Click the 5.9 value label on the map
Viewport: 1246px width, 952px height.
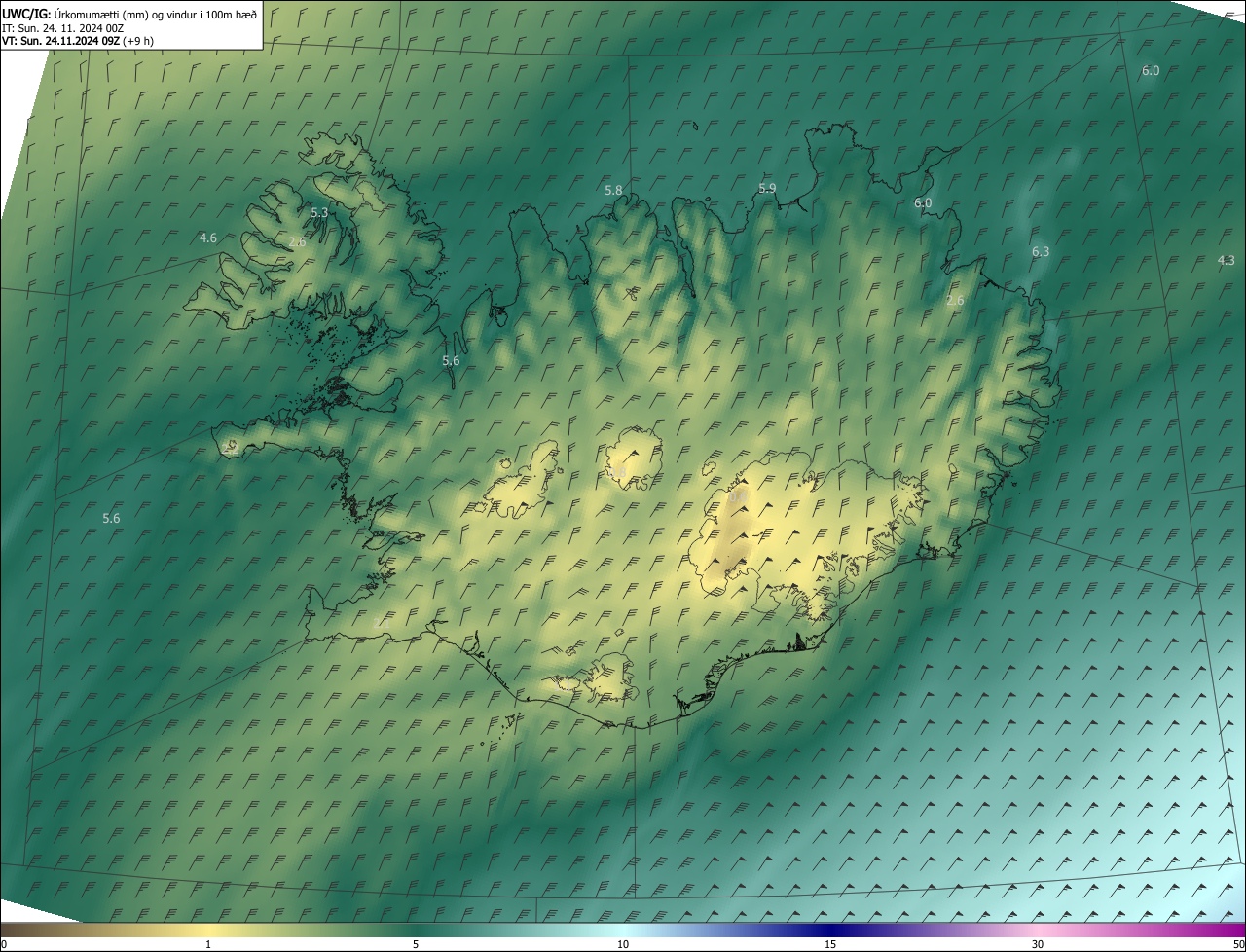[x=767, y=189]
